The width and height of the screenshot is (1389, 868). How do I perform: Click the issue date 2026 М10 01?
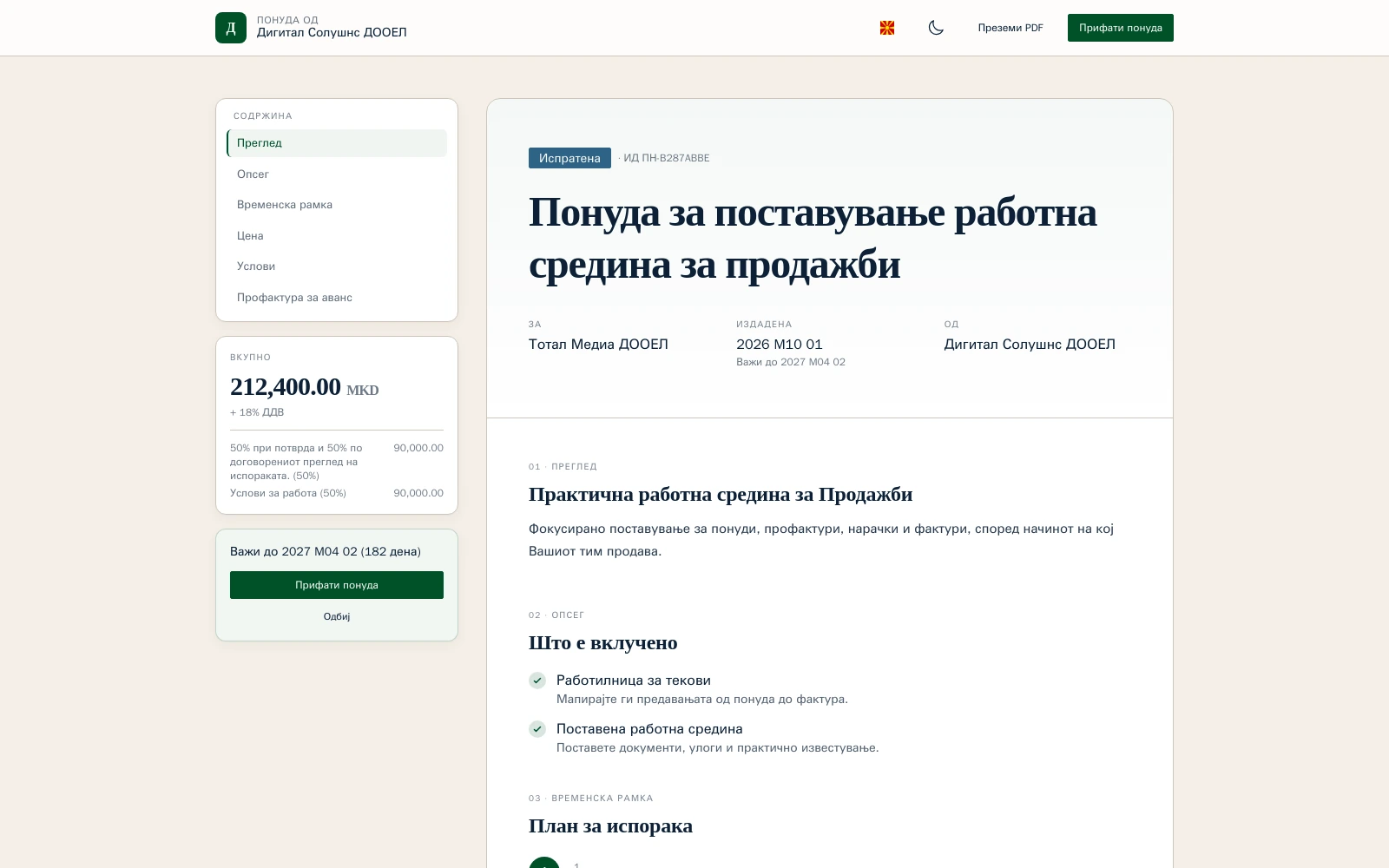coord(780,345)
